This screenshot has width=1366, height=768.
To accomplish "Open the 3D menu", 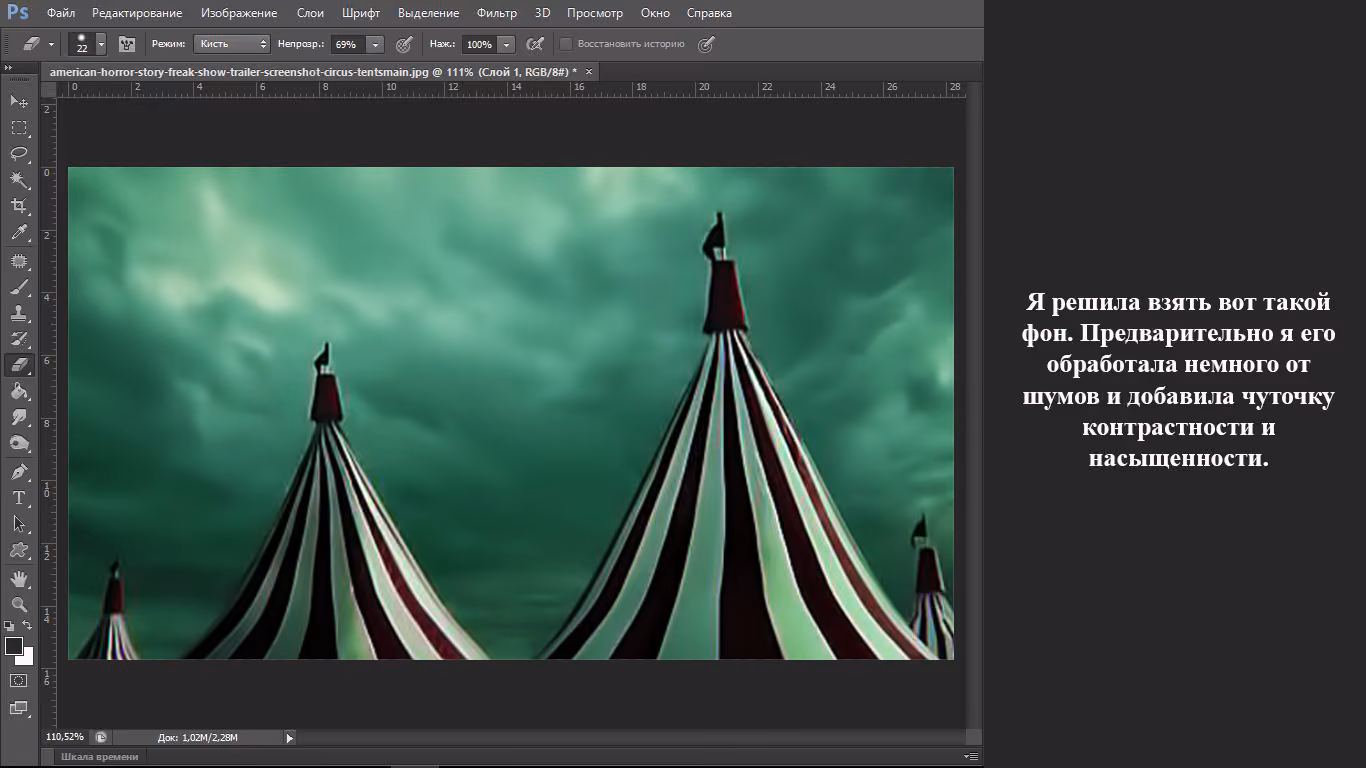I will [542, 13].
